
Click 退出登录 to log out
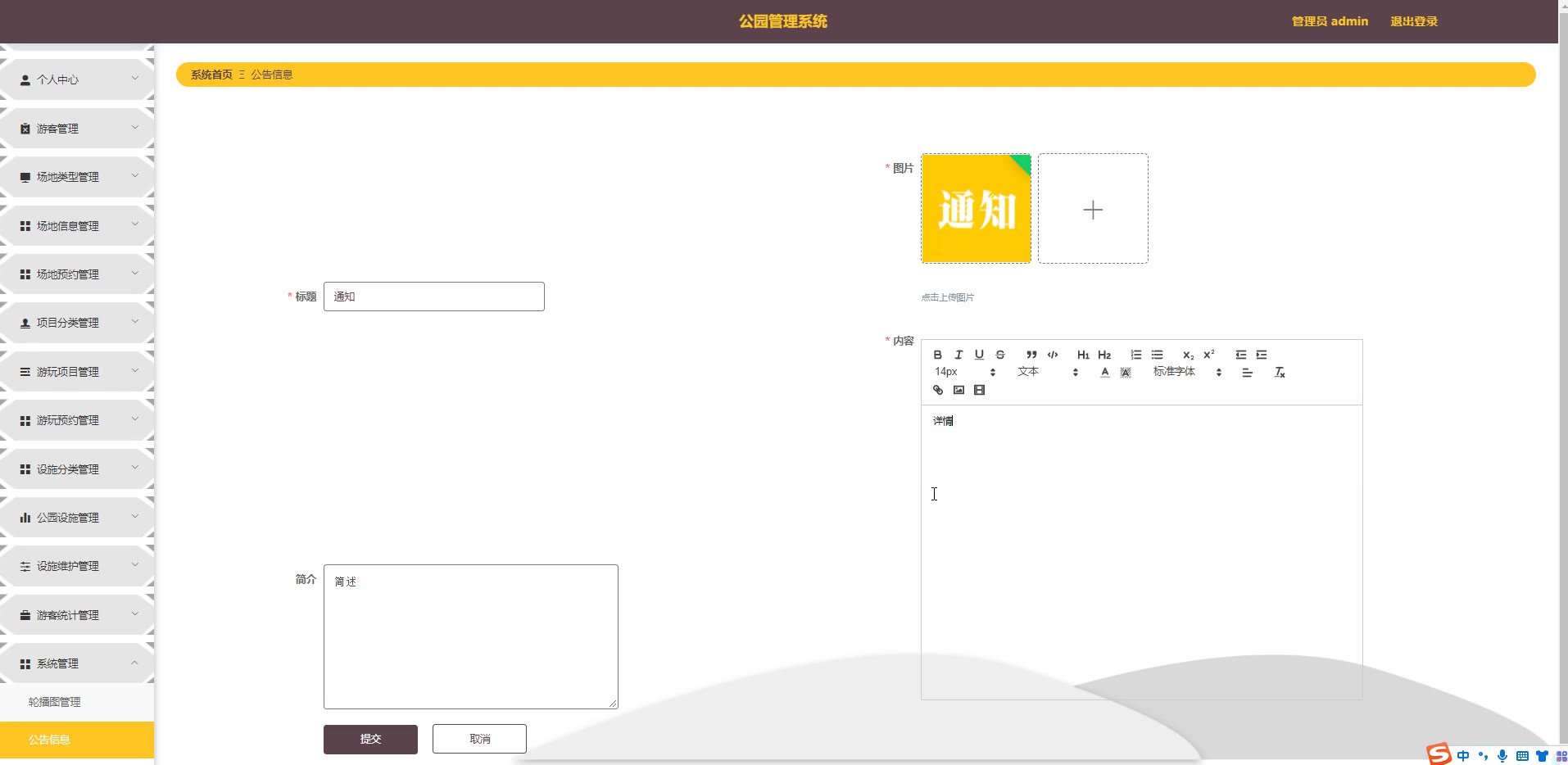pos(1414,21)
